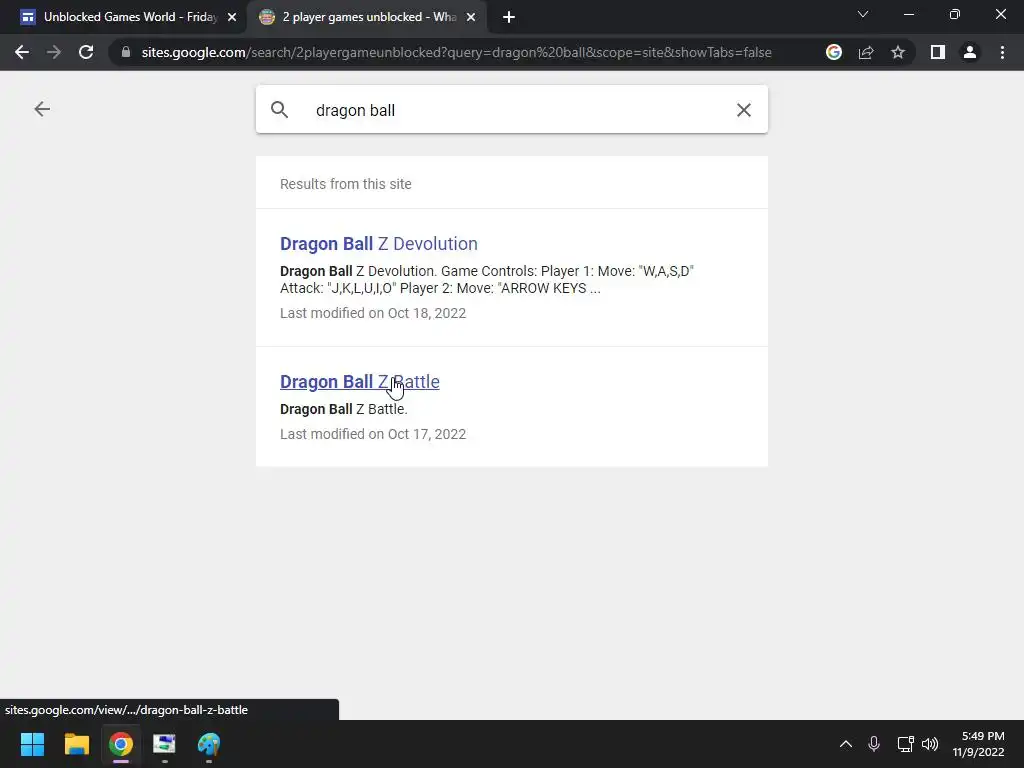Open the clock and date flyout
Viewport: 1024px width, 768px height.
pos(978,744)
